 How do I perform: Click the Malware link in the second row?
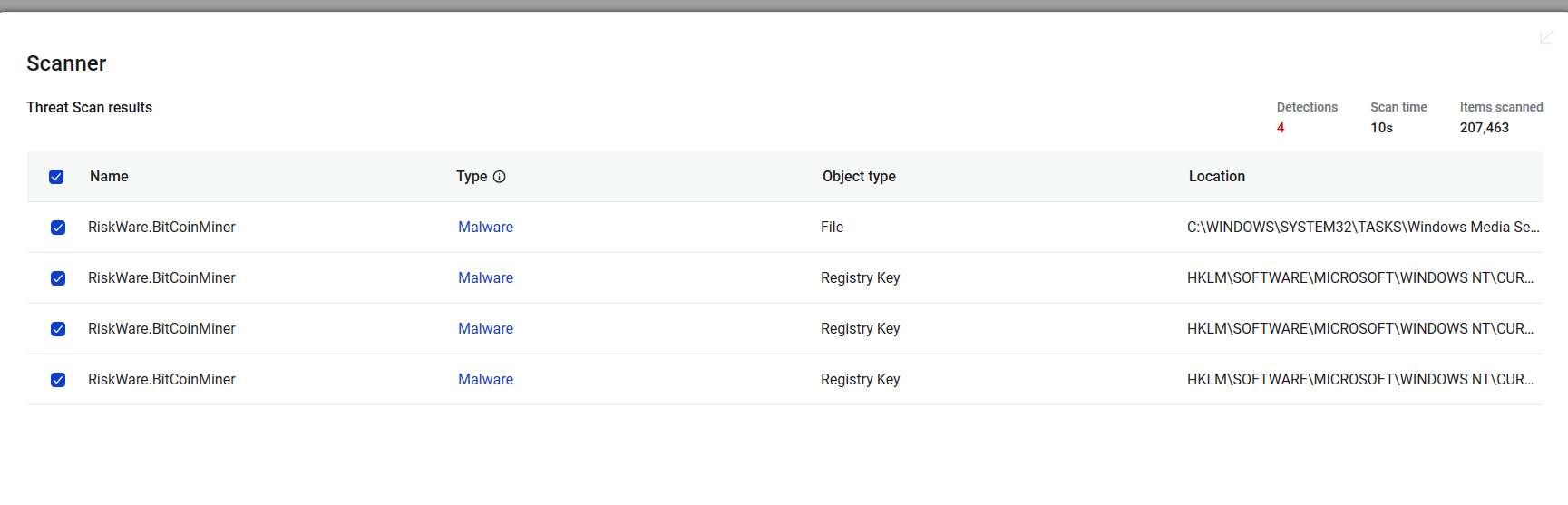(485, 278)
